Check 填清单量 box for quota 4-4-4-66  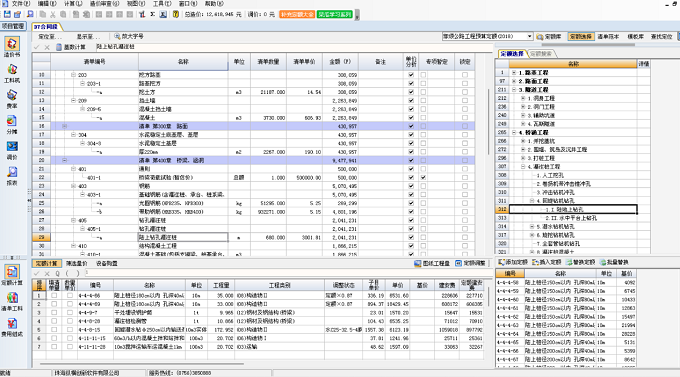(x=54, y=295)
